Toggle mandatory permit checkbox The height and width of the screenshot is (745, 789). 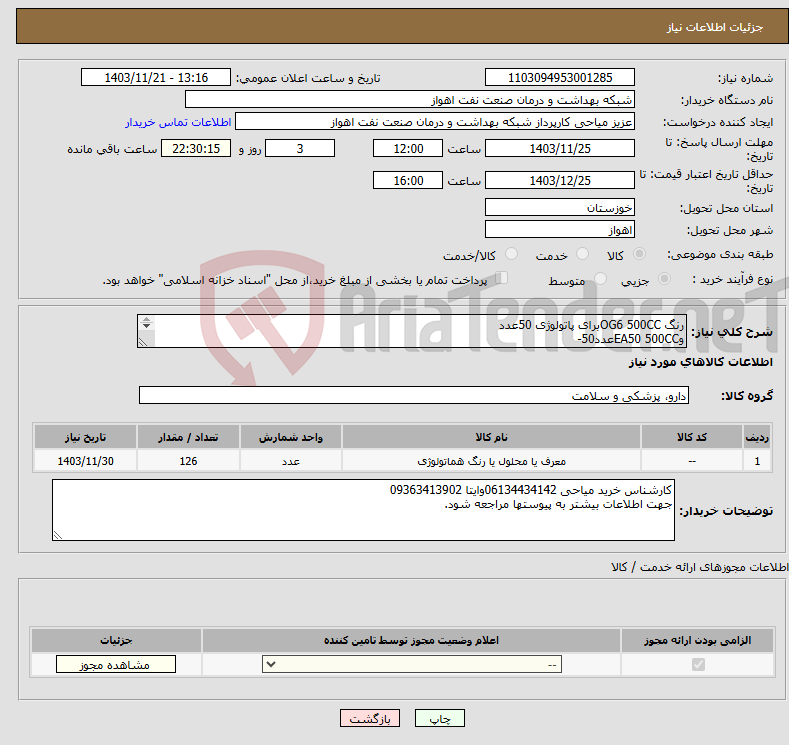(698, 665)
